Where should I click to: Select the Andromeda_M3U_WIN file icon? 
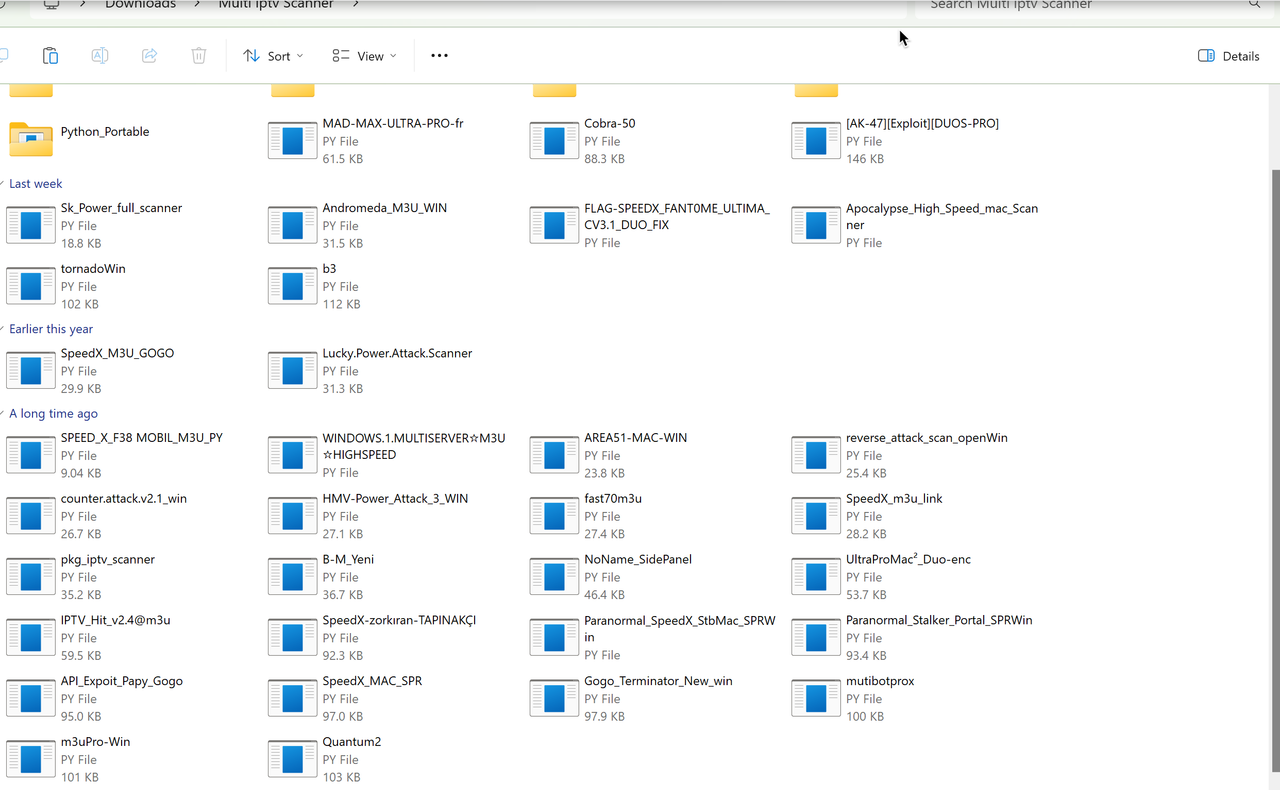click(x=293, y=225)
